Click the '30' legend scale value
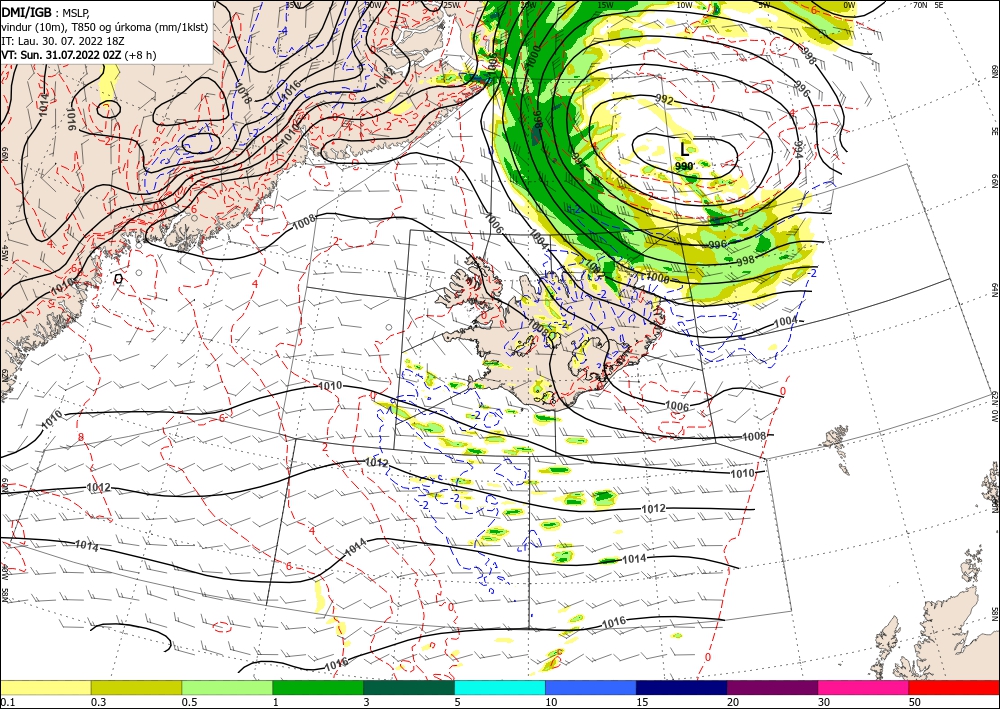 click(825, 702)
